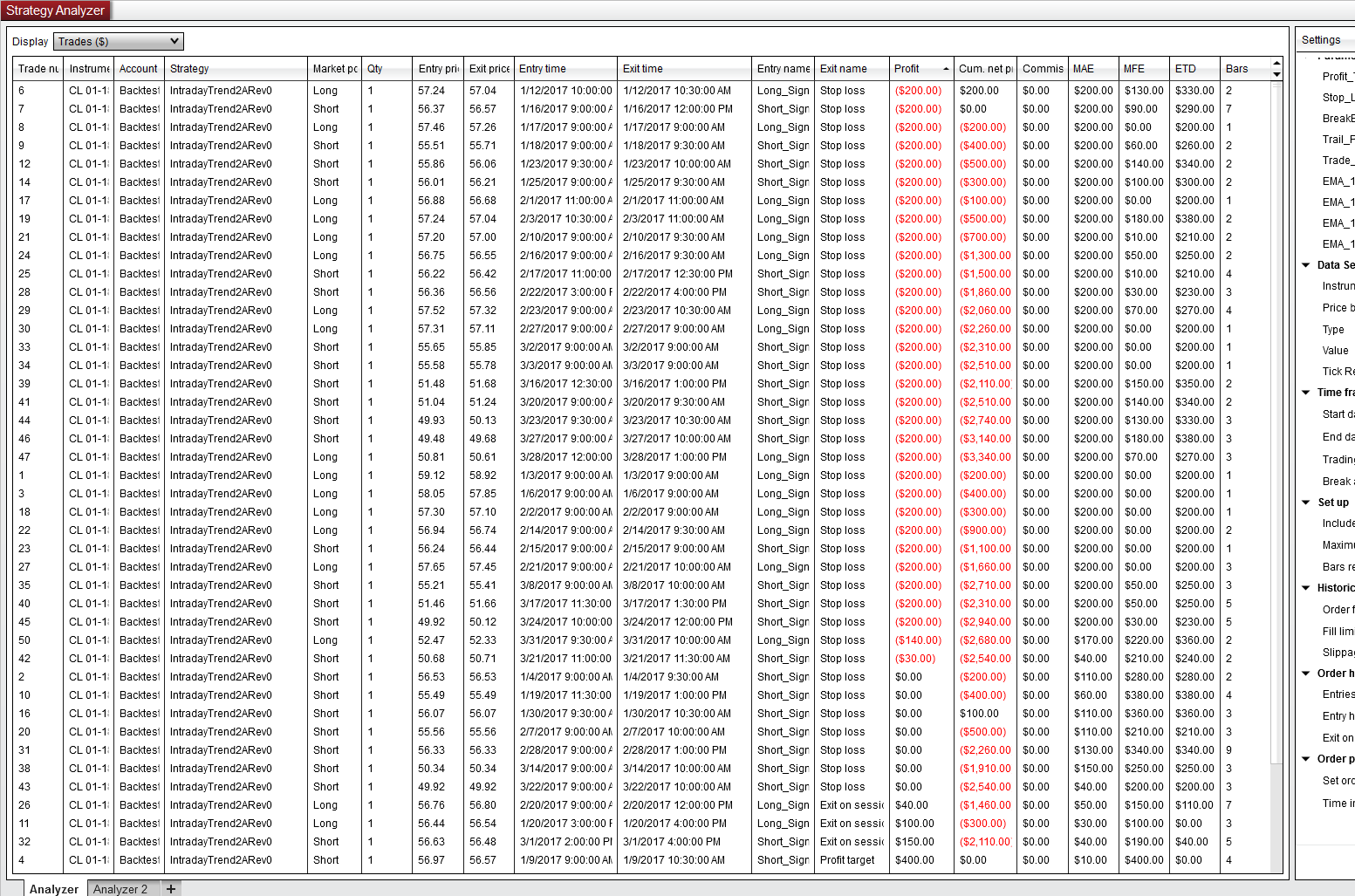This screenshot has height=896, width=1355.
Task: Click the grid scroll up arrow
Action: point(1276,64)
